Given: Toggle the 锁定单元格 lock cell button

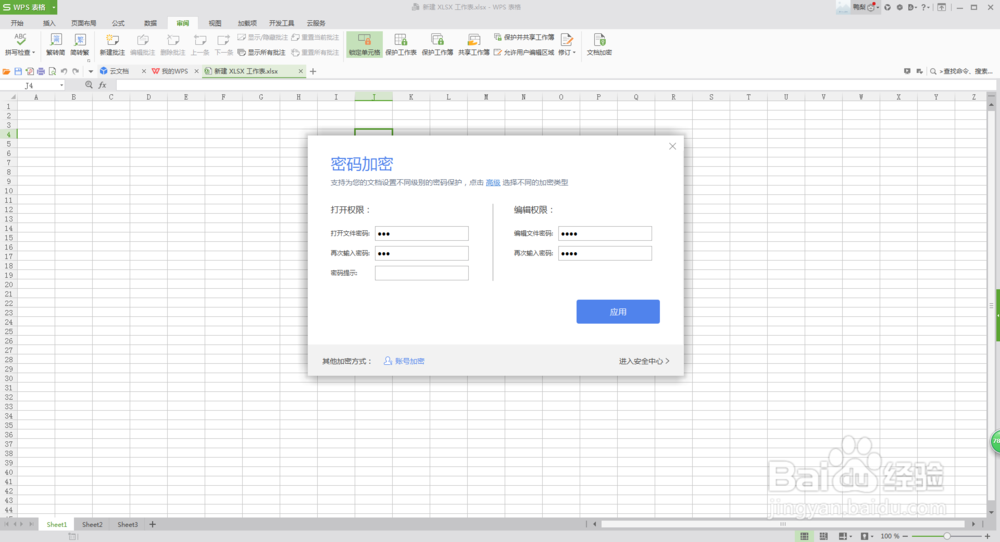Looking at the screenshot, I should 364,44.
